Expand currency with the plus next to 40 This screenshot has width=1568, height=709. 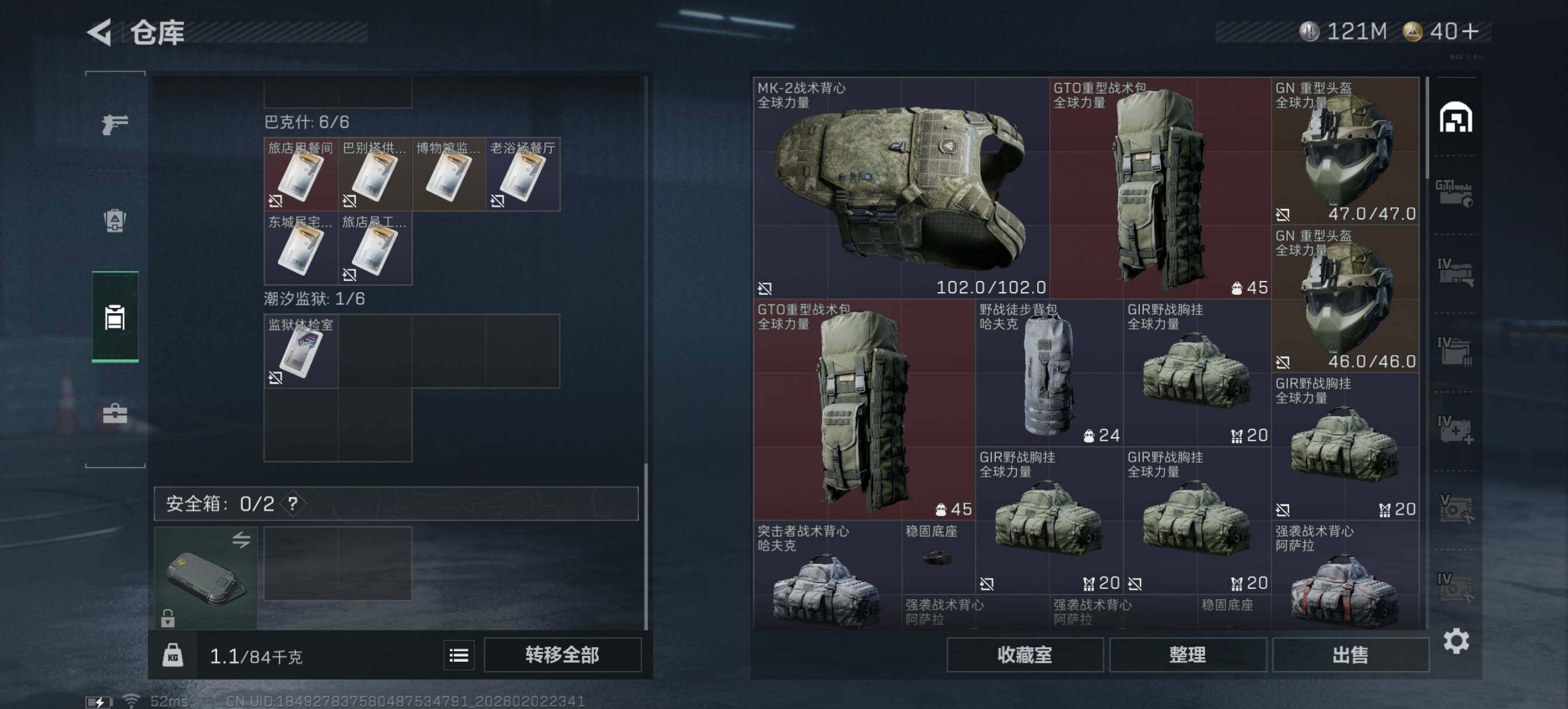tap(1469, 31)
